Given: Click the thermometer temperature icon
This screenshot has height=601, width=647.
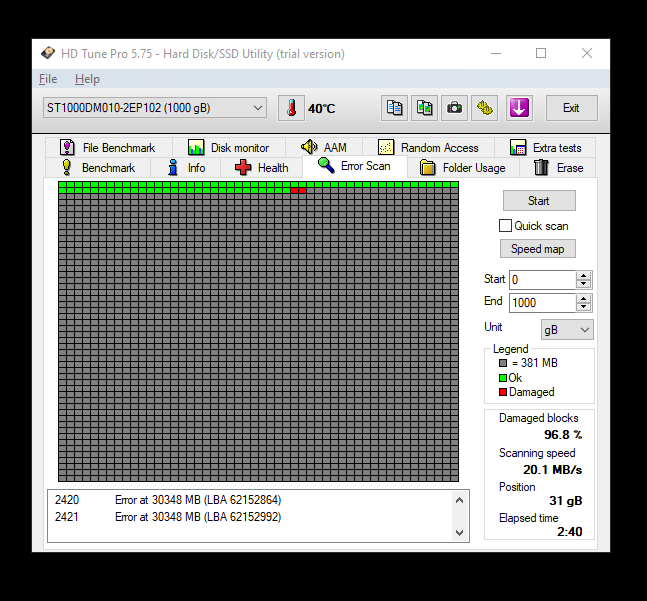Looking at the screenshot, I should (291, 108).
